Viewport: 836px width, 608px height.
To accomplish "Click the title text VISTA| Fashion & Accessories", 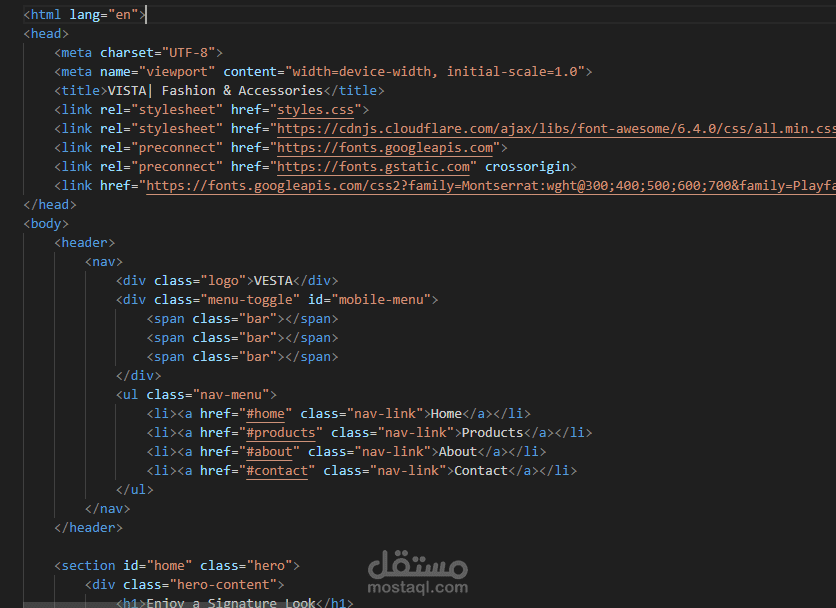I will [215, 91].
